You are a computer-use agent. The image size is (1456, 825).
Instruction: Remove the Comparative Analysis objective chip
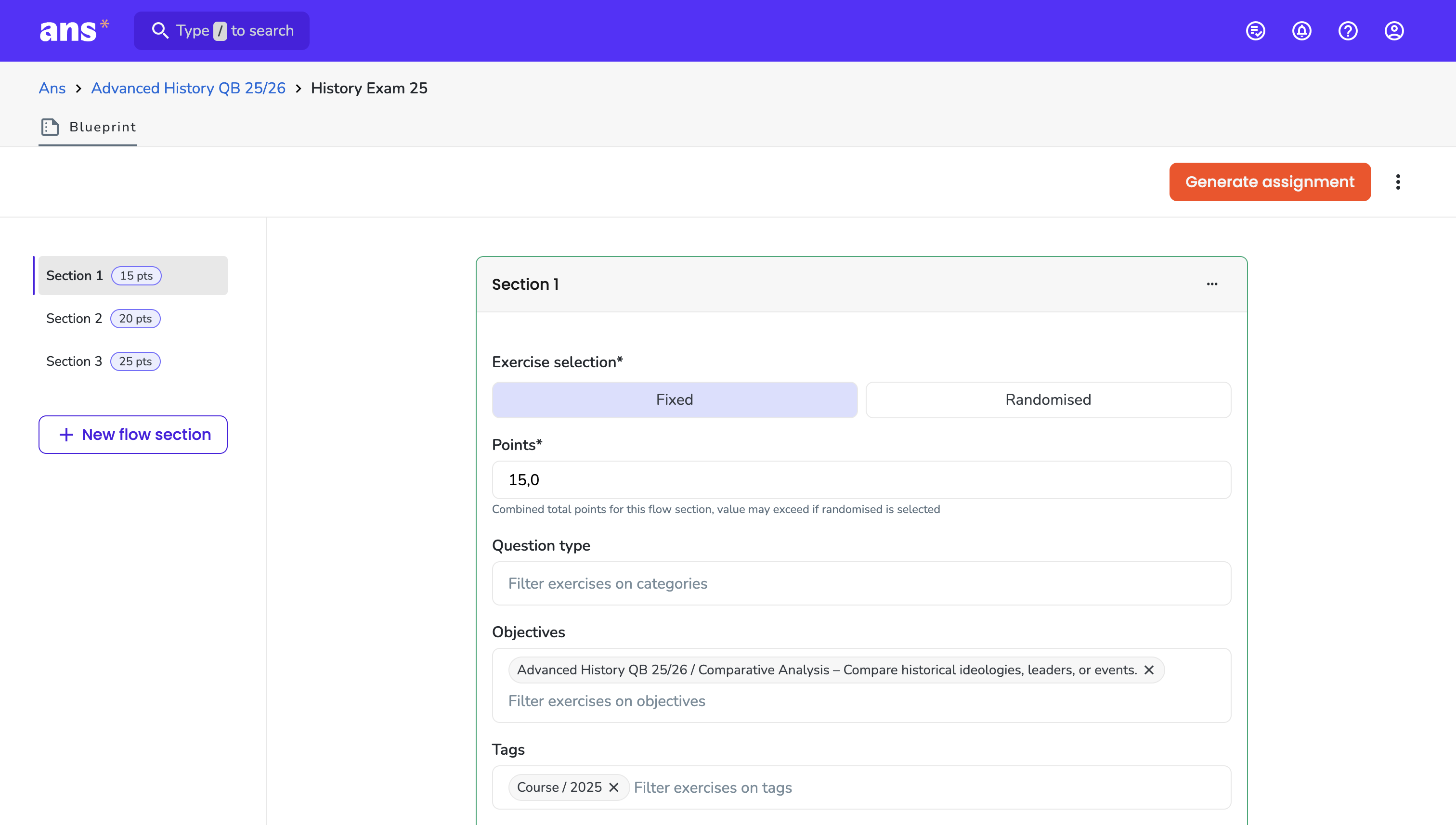click(1149, 670)
